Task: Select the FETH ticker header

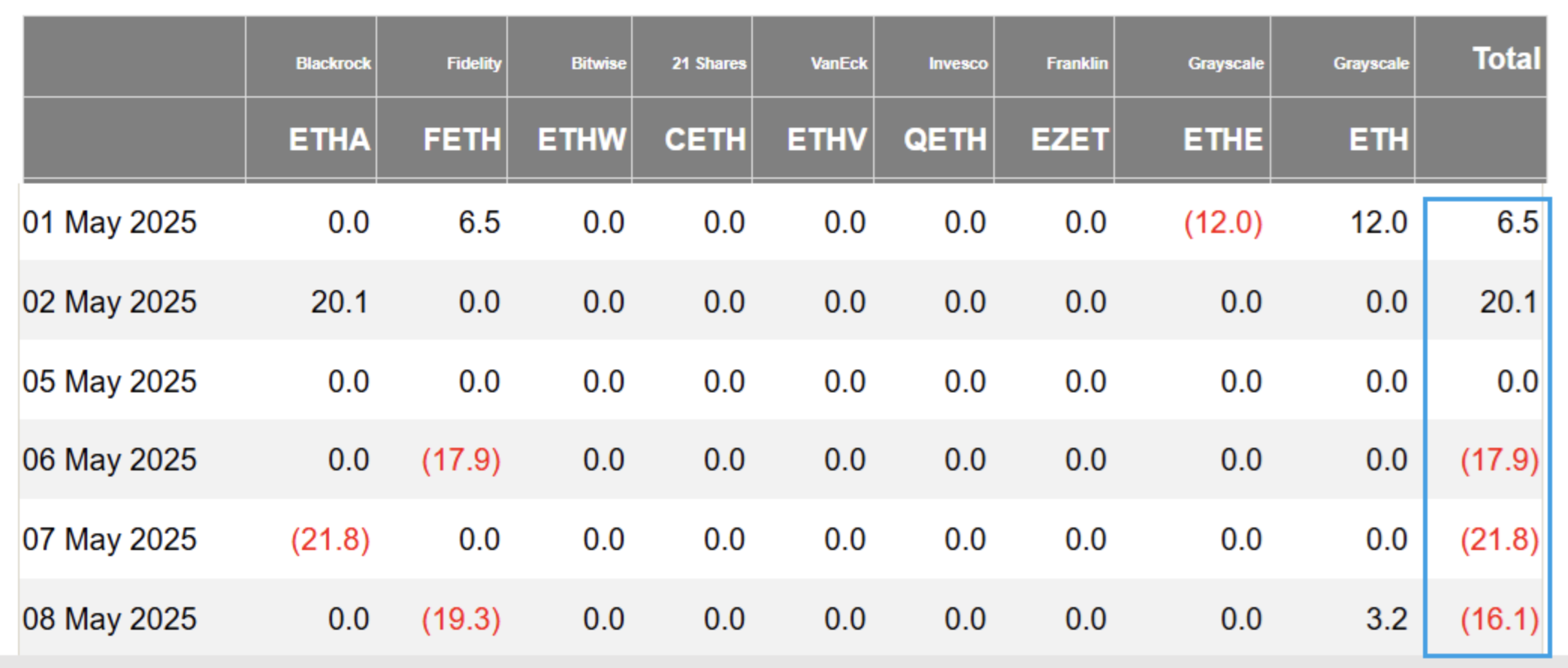Action: pos(461,140)
